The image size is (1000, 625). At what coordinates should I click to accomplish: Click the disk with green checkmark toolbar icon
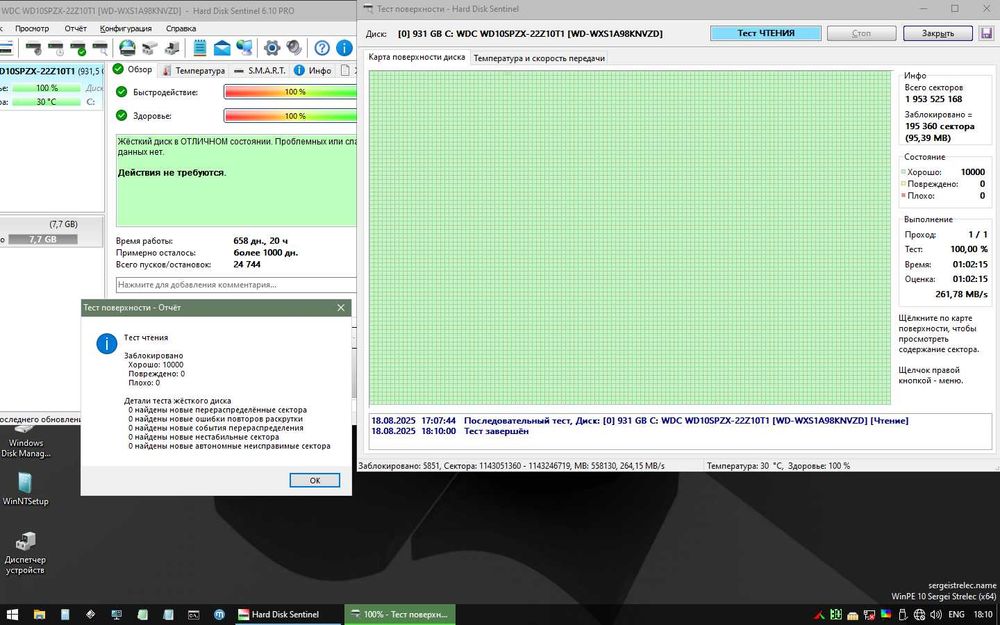[x=78, y=48]
